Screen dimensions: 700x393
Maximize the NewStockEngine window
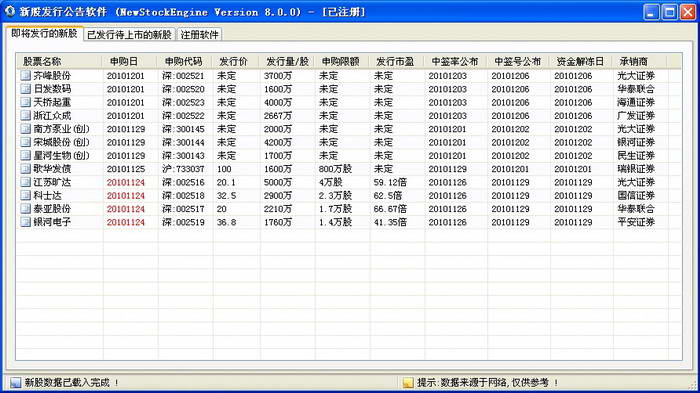point(669,12)
